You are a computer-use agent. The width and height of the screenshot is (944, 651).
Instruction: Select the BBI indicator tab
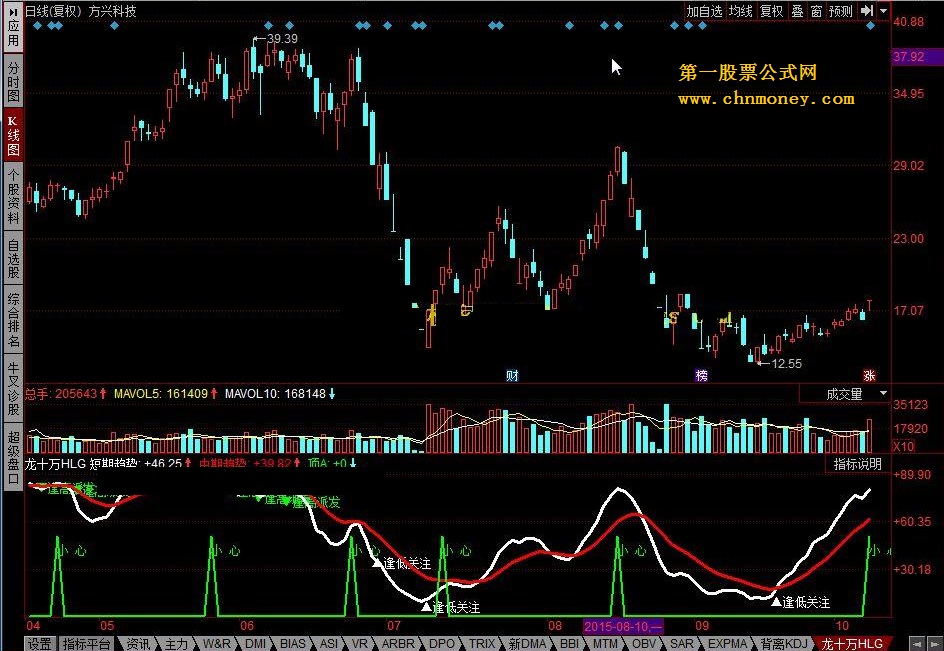[x=570, y=644]
